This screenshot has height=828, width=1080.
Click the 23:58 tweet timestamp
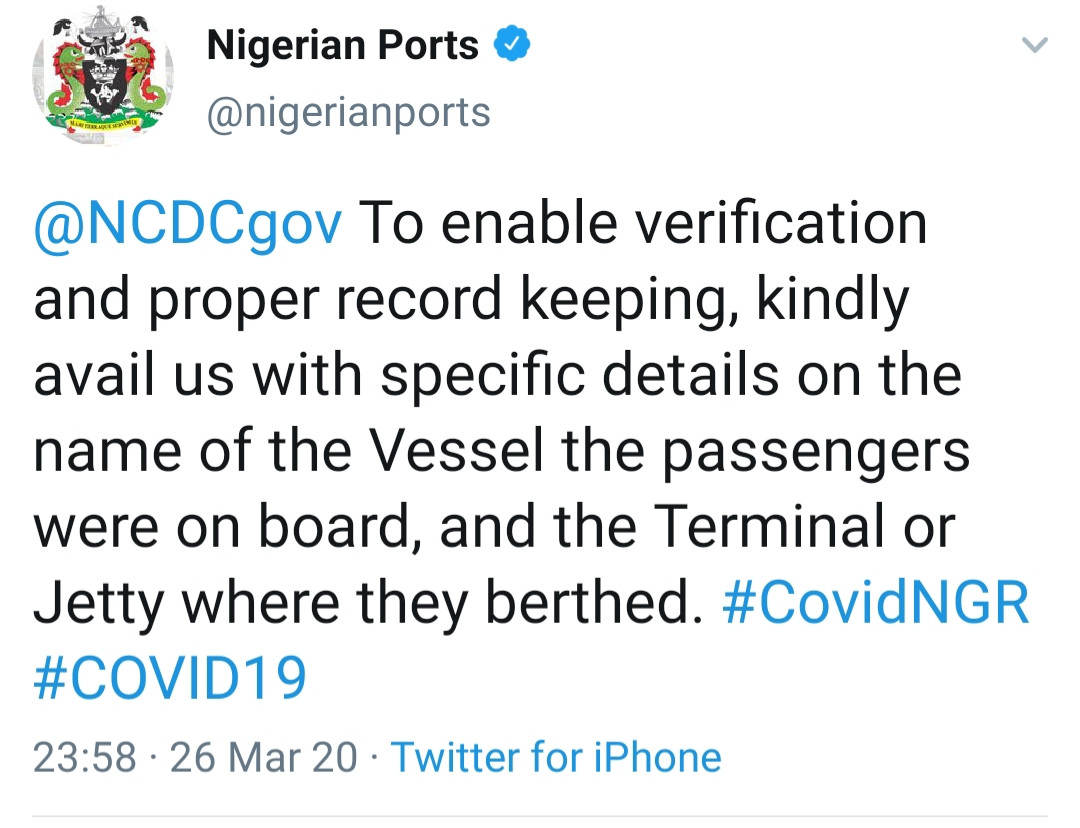[85, 757]
